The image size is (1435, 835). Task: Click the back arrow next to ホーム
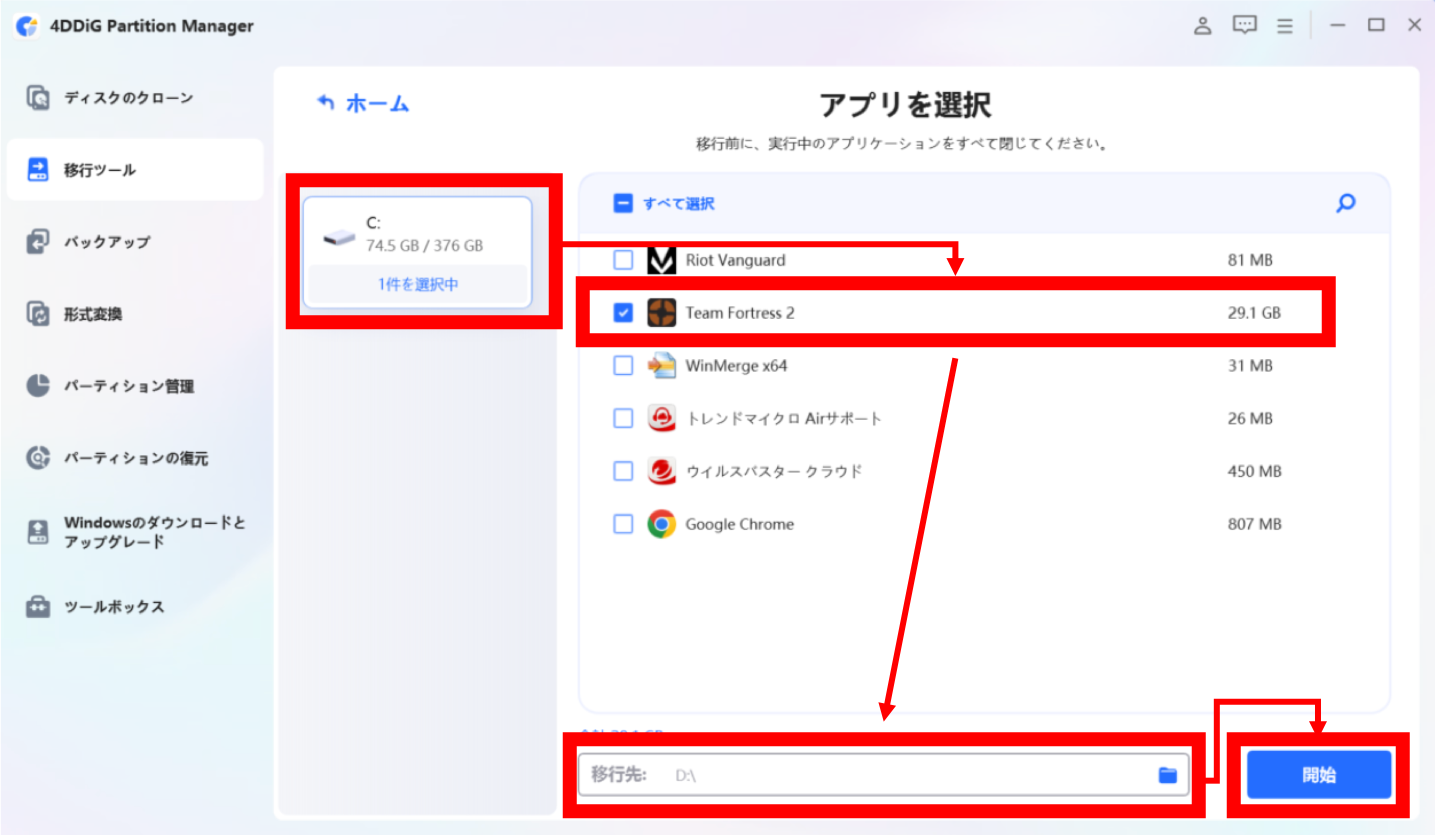pyautogui.click(x=325, y=103)
